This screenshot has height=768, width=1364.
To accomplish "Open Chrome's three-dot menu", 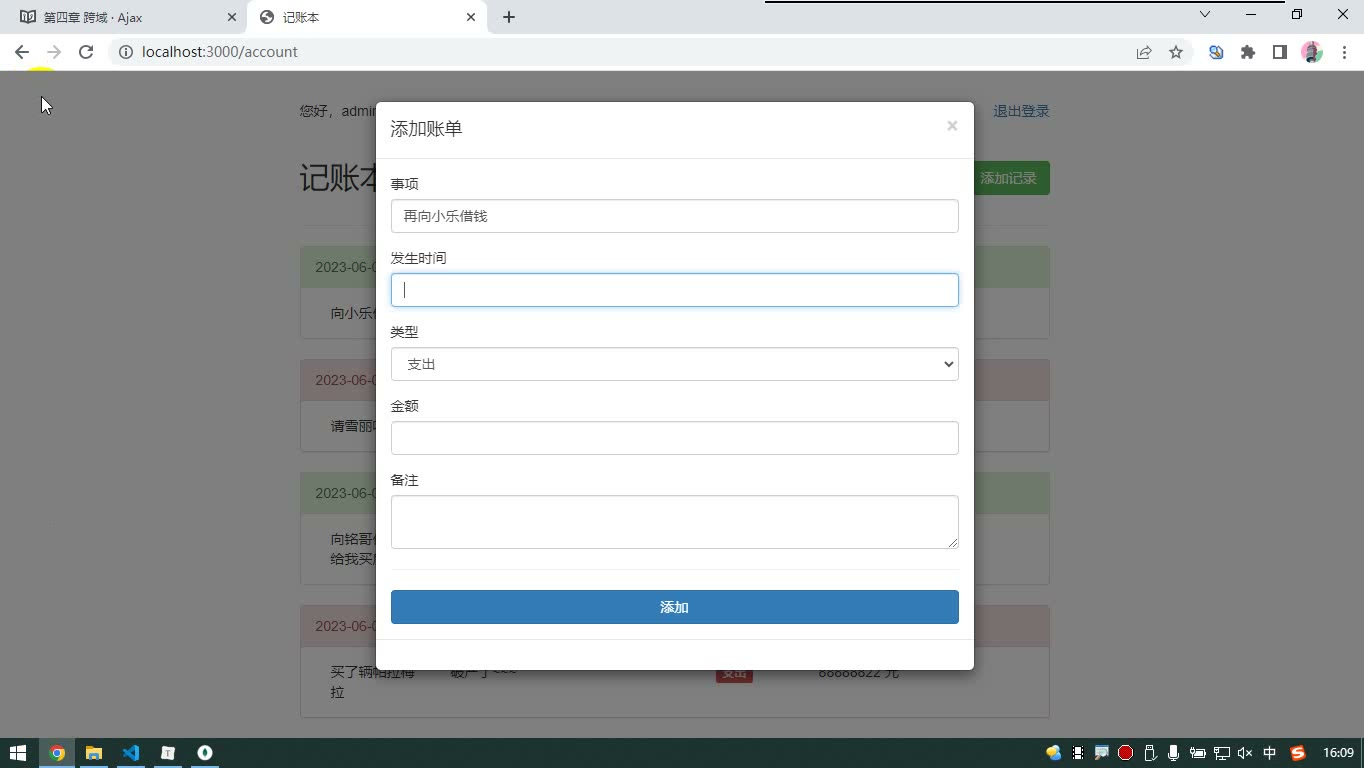I will pos(1344,52).
